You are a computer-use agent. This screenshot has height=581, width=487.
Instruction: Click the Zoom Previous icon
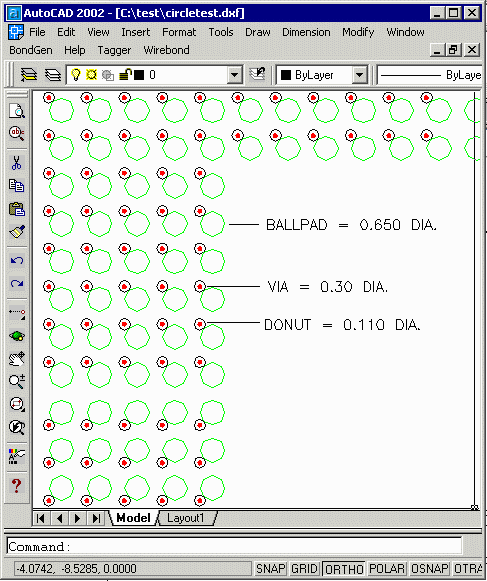point(17,427)
